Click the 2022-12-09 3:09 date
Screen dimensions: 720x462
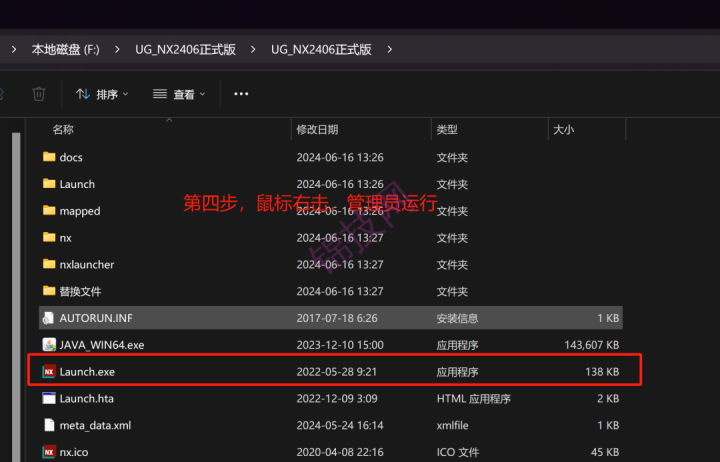click(337, 399)
